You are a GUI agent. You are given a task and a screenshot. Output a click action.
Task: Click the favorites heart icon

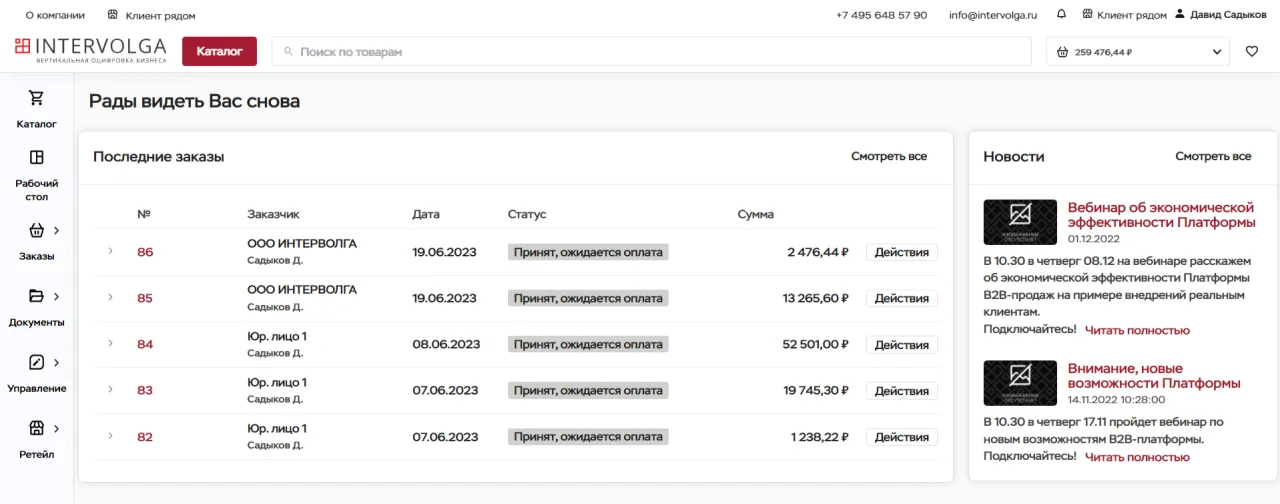pos(1251,52)
